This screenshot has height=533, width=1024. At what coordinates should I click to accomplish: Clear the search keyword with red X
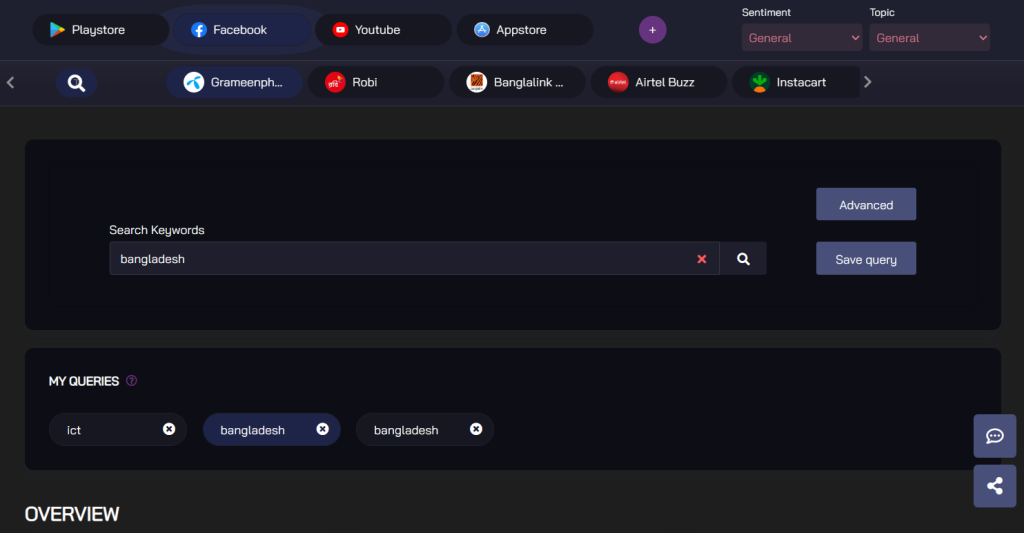click(x=701, y=259)
